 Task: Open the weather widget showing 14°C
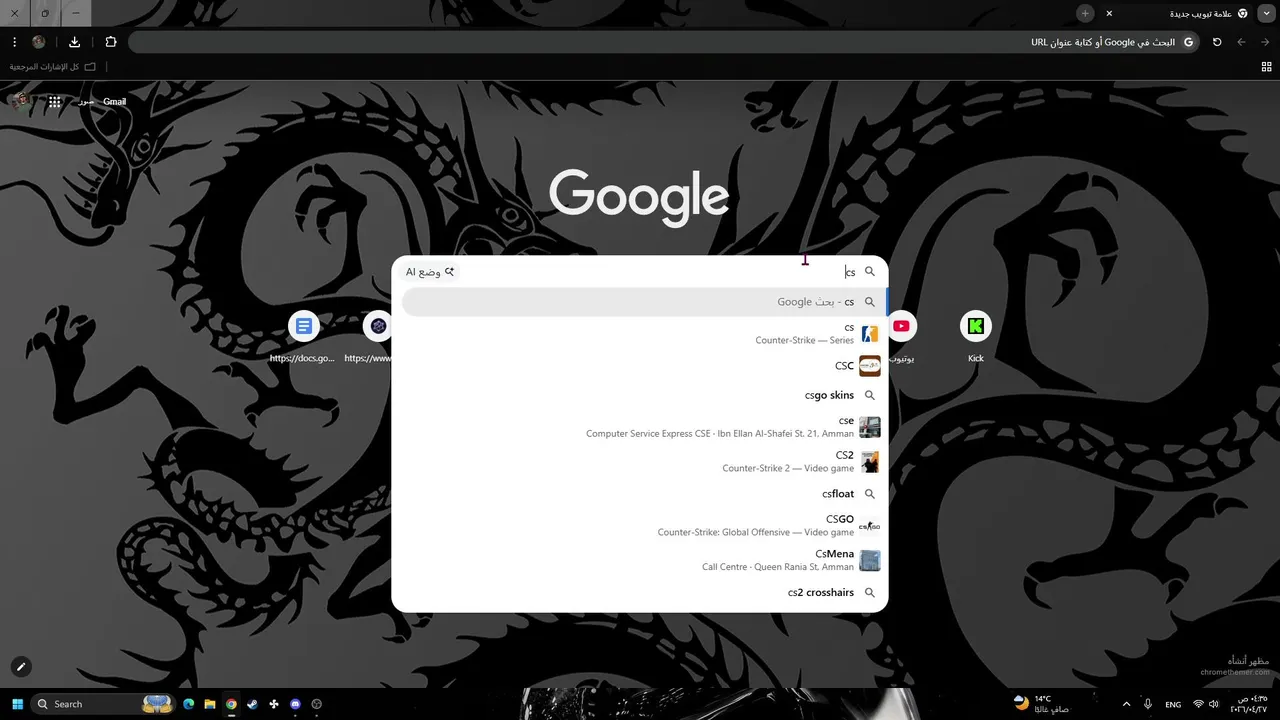click(x=1042, y=704)
